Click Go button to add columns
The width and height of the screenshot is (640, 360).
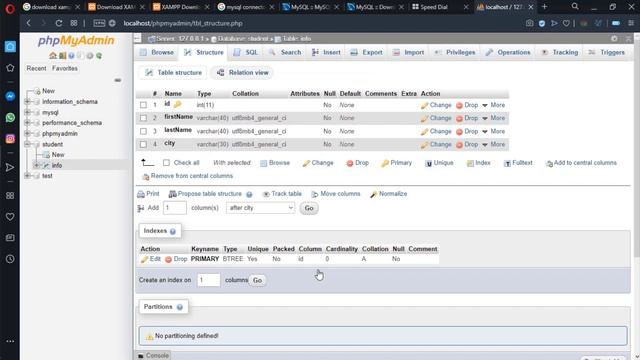(x=309, y=209)
